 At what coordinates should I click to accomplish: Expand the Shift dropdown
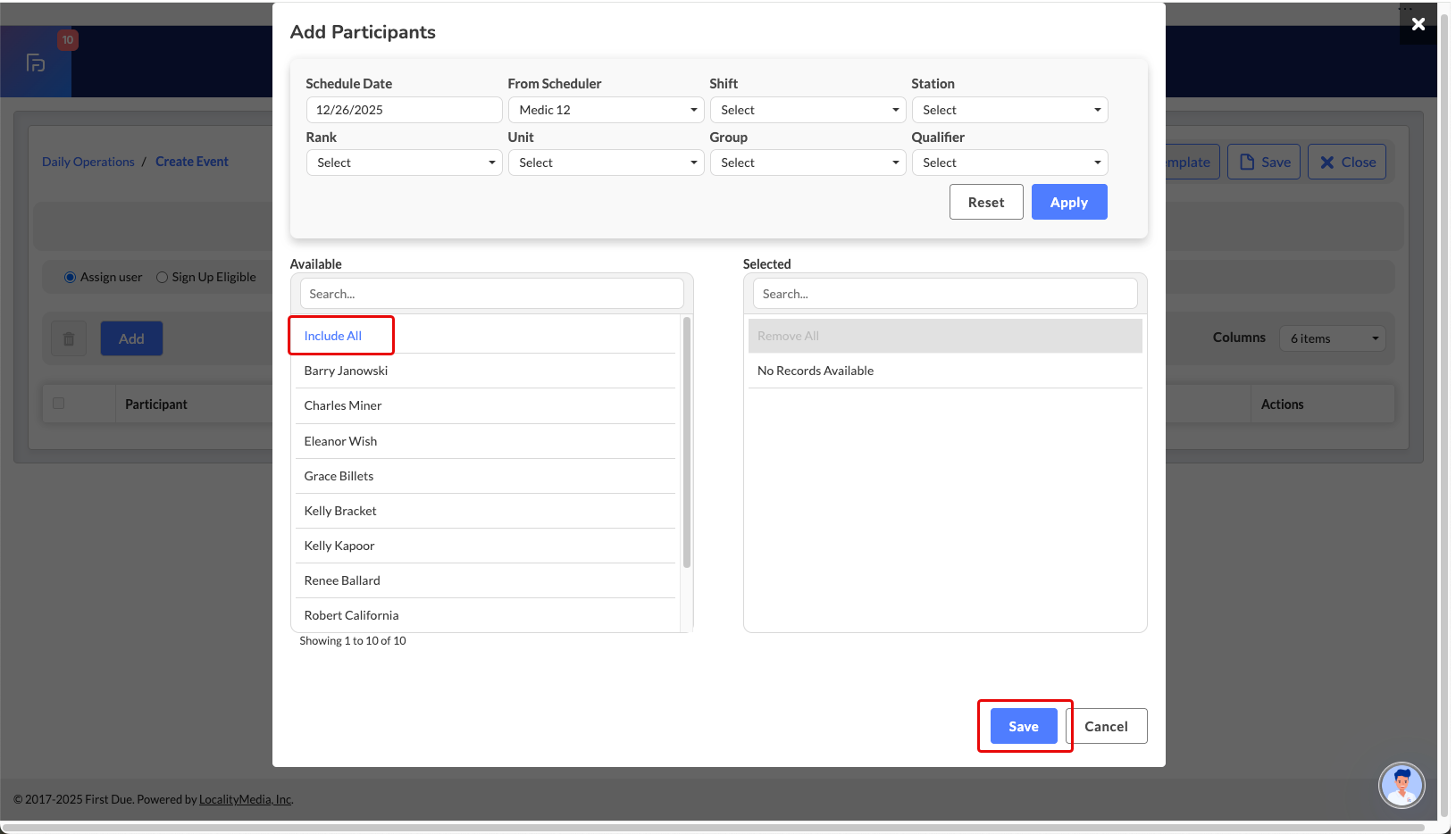807,110
